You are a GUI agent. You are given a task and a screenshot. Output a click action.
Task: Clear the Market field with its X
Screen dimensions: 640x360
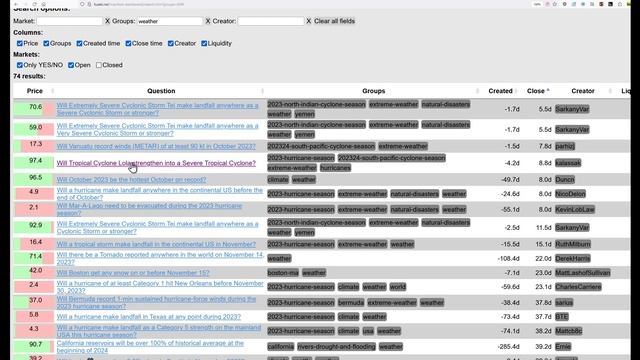107,21
